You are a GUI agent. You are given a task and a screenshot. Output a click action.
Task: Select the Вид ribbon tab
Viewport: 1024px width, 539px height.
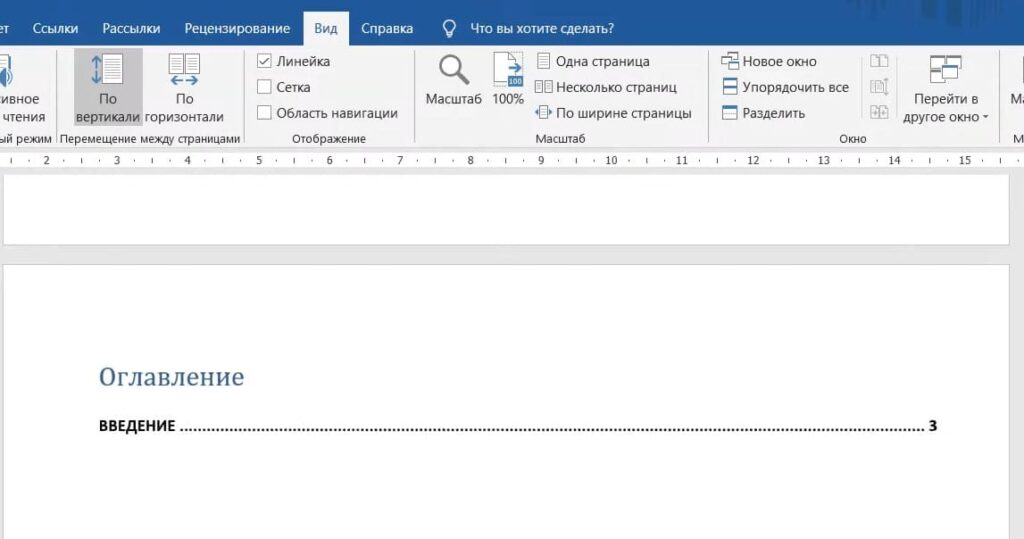tap(326, 29)
